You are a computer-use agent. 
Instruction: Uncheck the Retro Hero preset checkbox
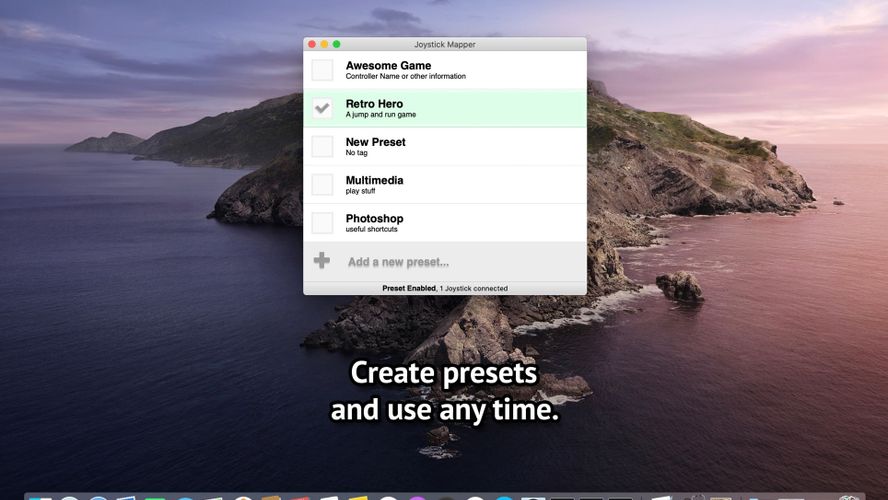[322, 108]
